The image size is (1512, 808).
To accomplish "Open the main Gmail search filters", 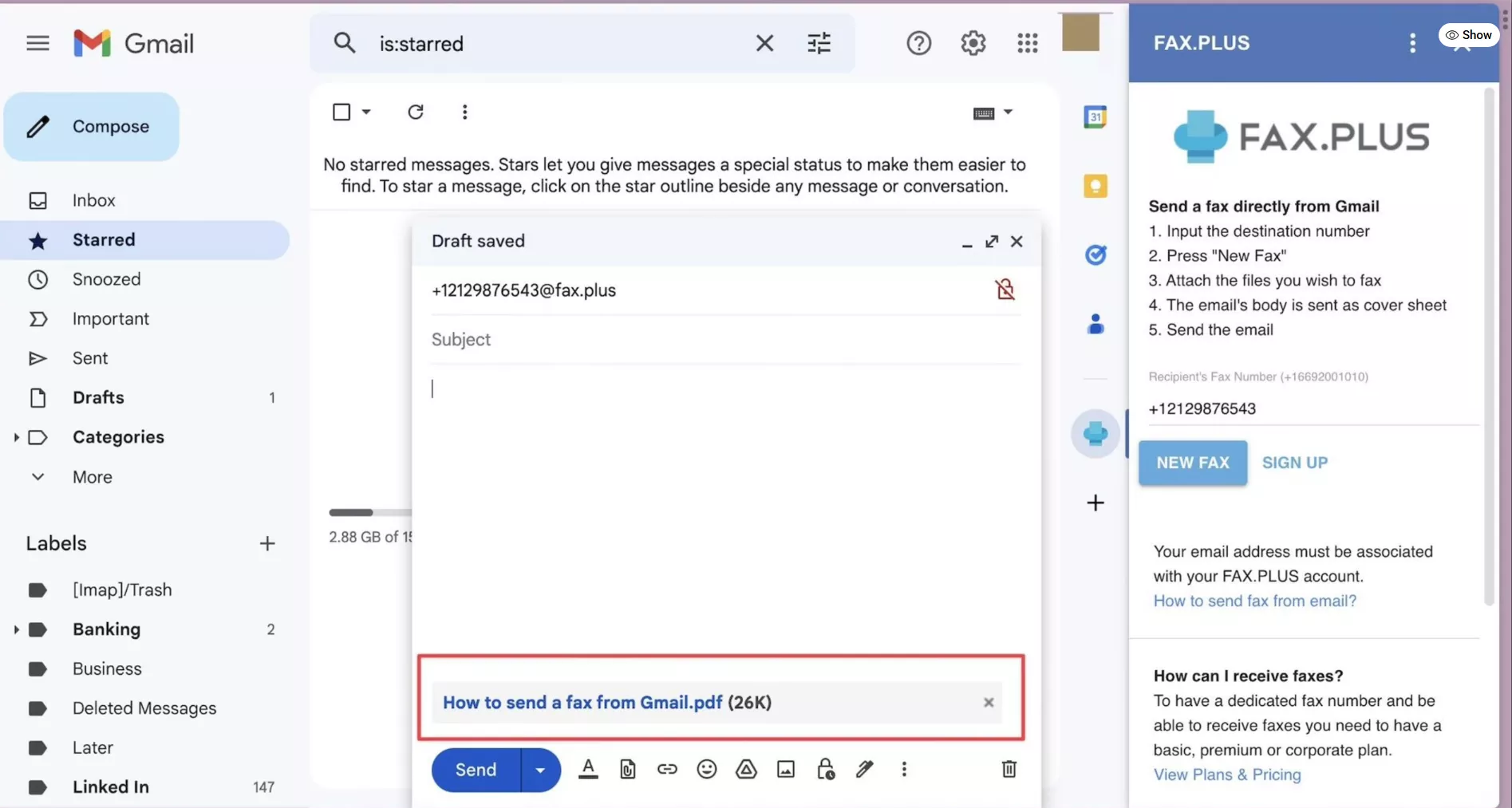I will (819, 42).
